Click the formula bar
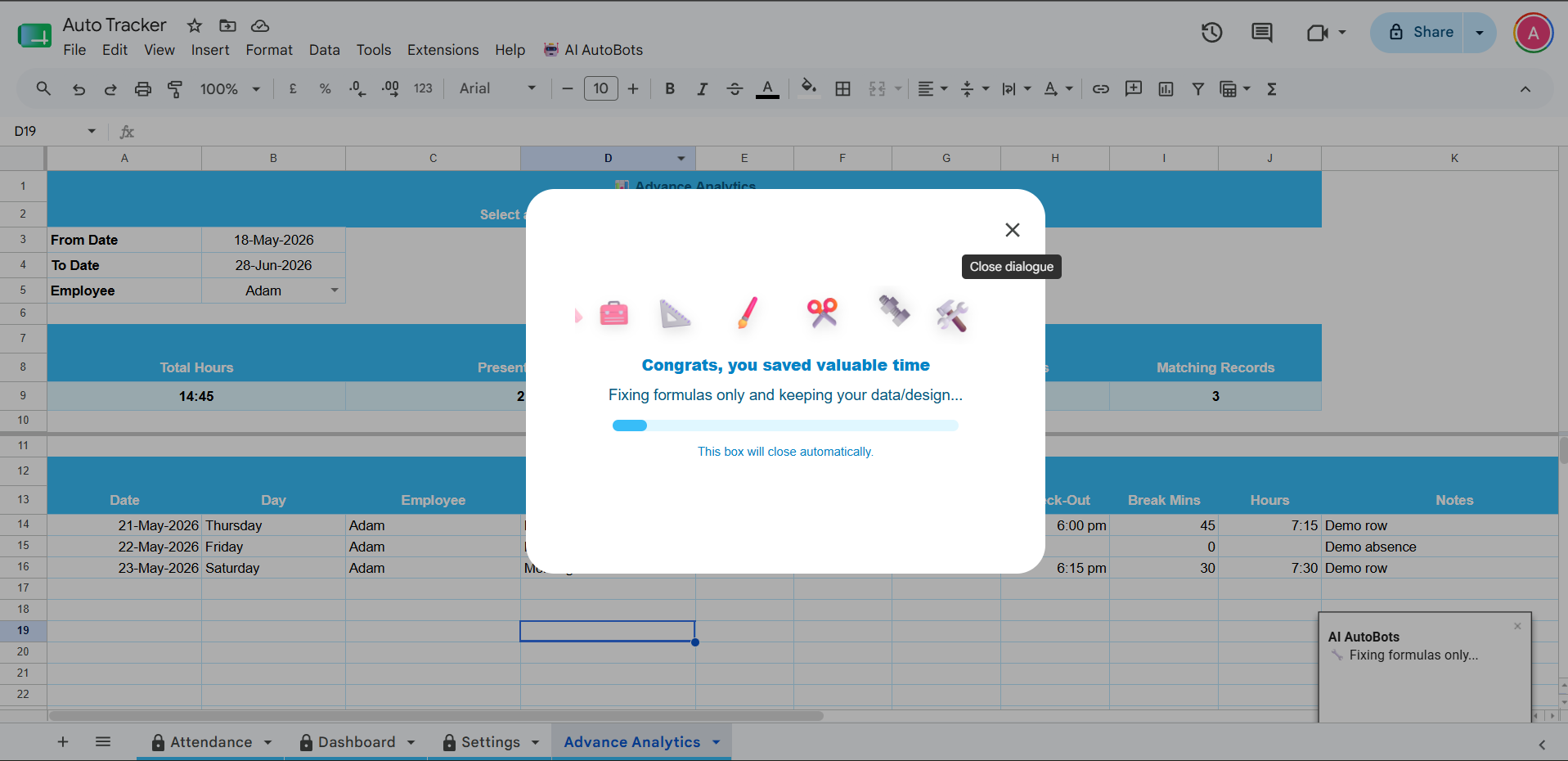Image resolution: width=1568 pixels, height=761 pixels. [x=851, y=131]
